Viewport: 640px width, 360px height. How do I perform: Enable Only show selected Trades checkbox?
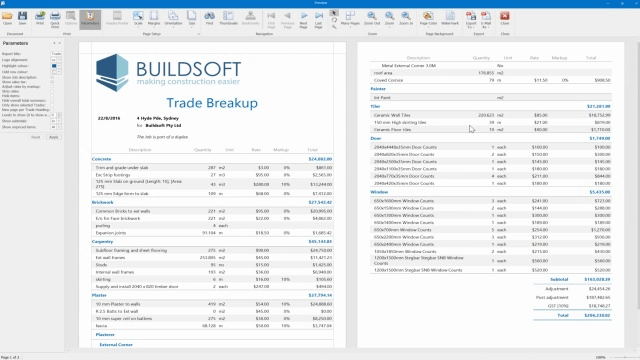[x=52, y=105]
